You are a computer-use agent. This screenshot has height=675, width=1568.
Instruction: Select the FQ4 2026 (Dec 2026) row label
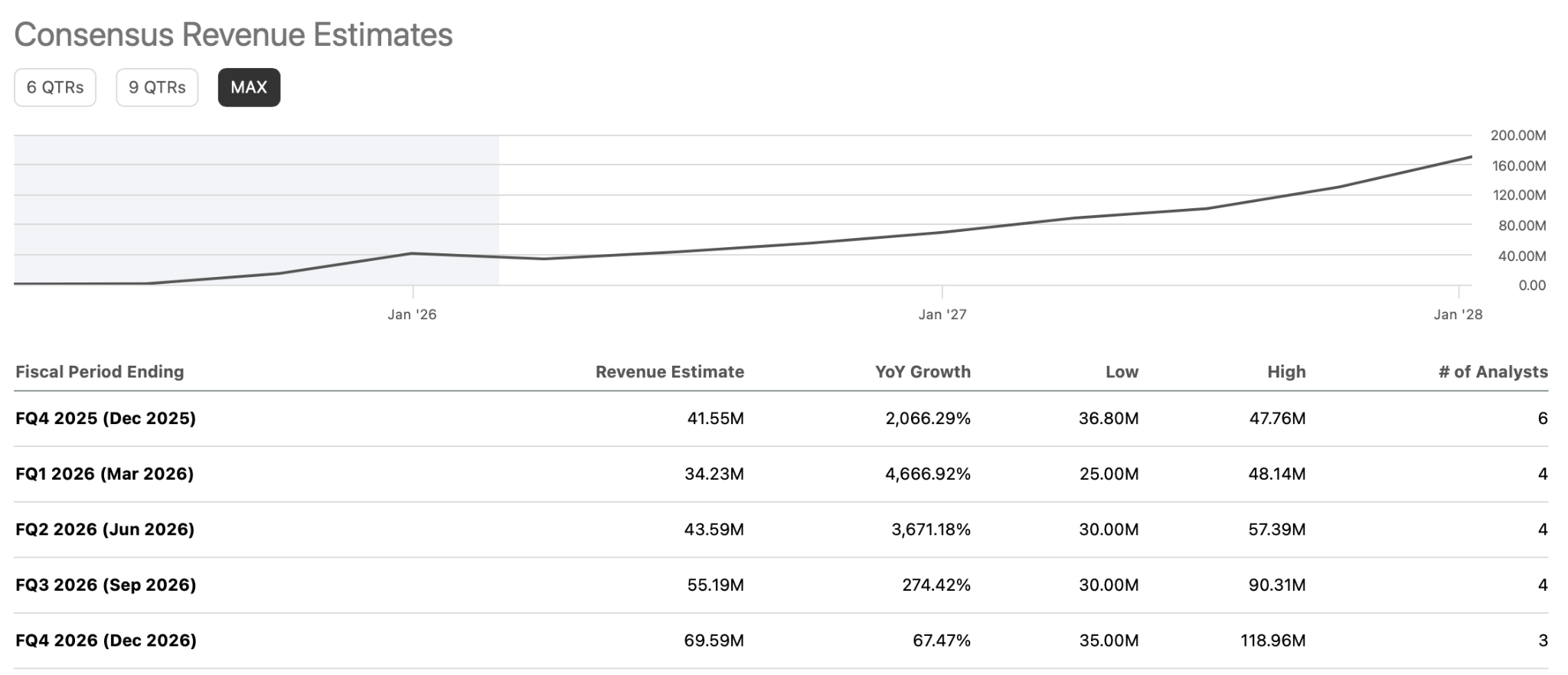106,641
